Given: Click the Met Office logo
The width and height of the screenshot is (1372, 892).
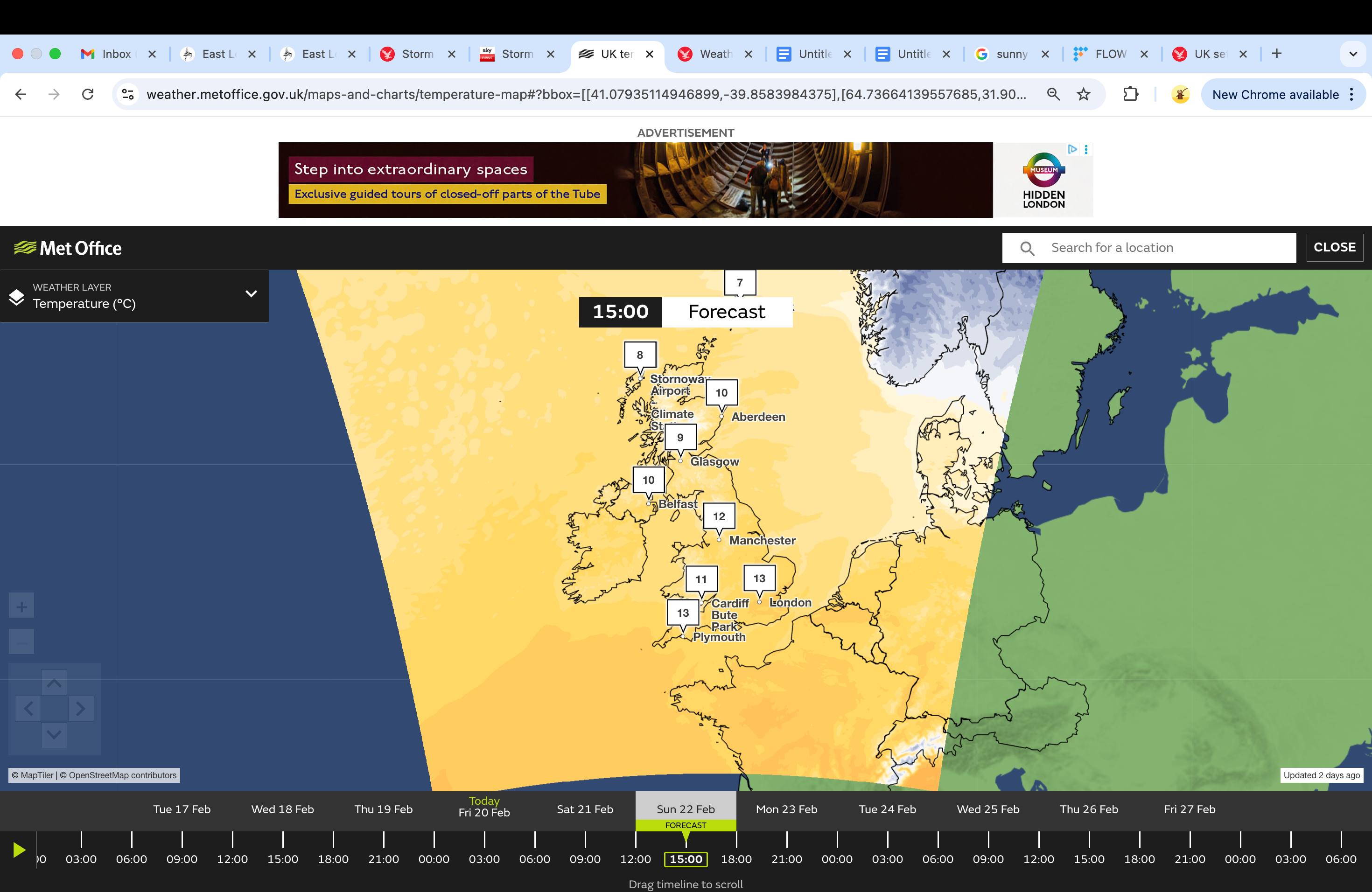Looking at the screenshot, I should tap(68, 248).
